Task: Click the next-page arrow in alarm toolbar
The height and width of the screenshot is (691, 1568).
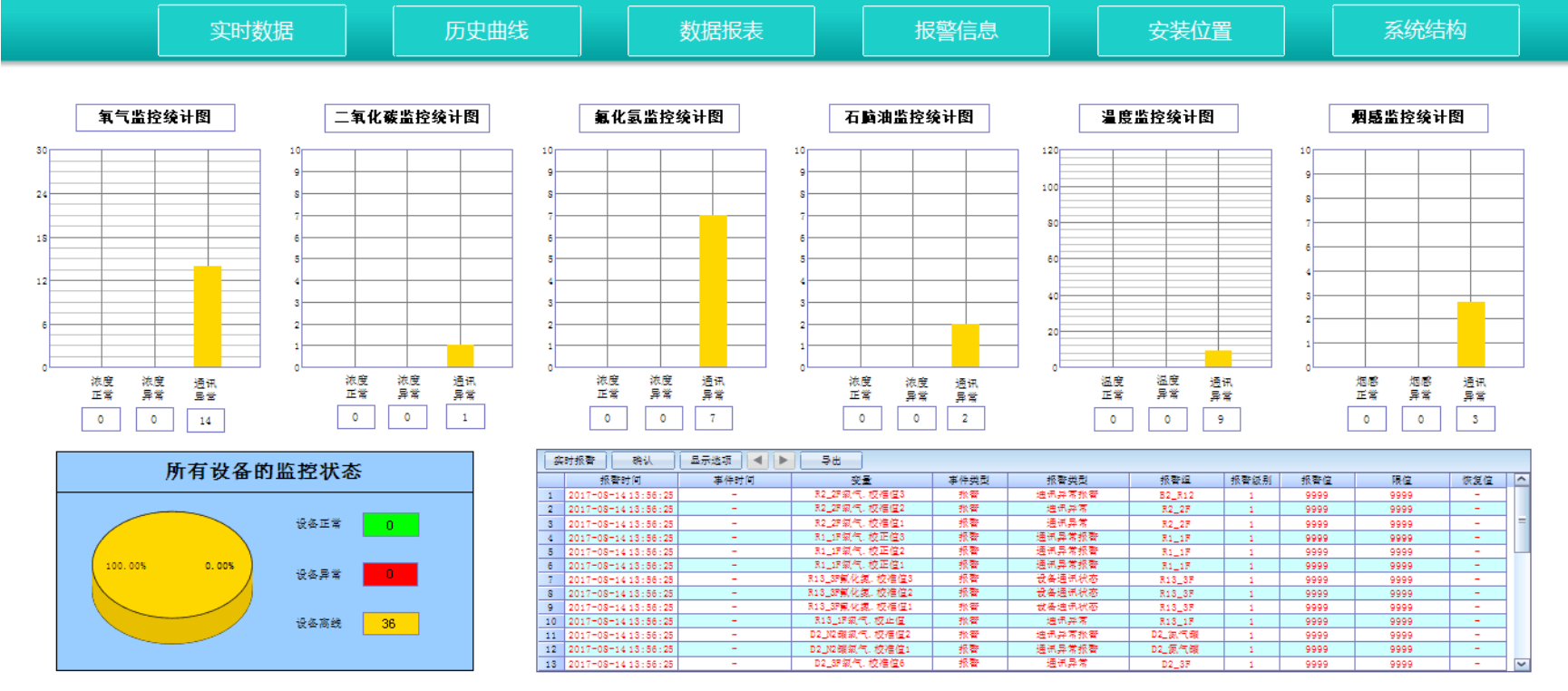Action: (784, 461)
